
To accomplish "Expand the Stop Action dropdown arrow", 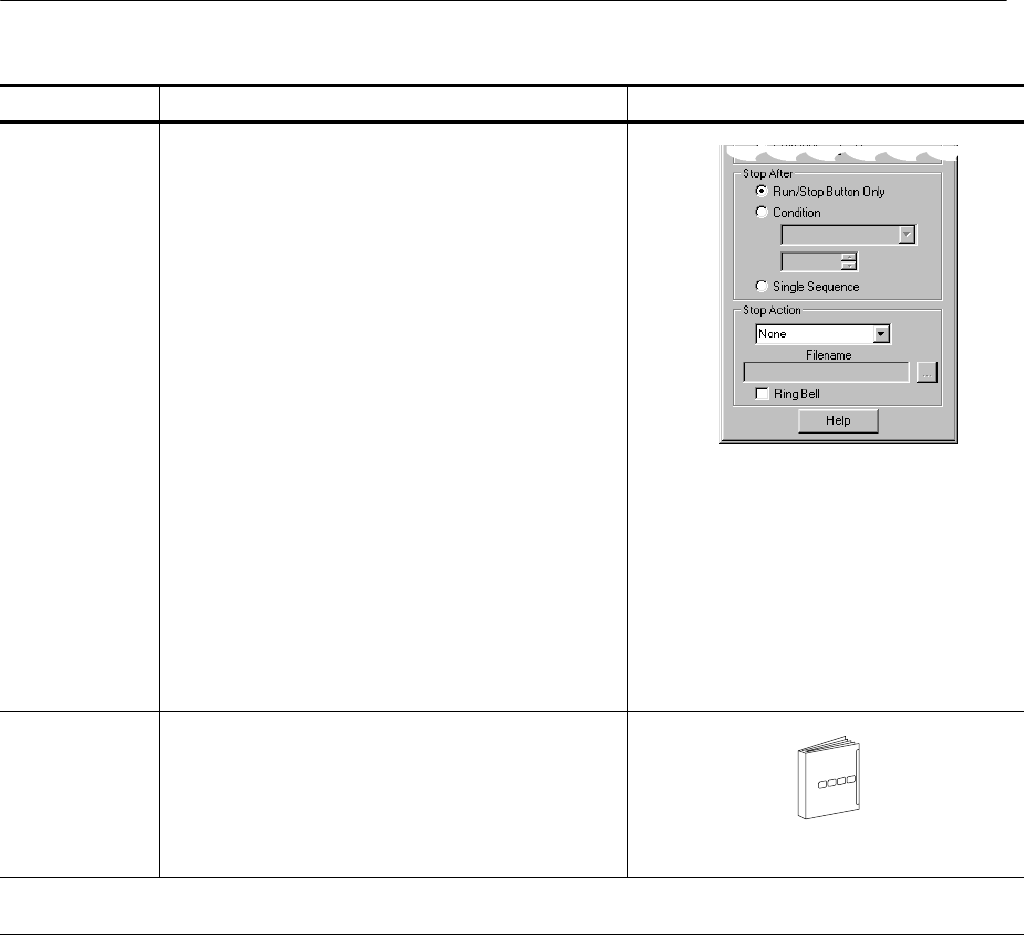I will point(881,334).
